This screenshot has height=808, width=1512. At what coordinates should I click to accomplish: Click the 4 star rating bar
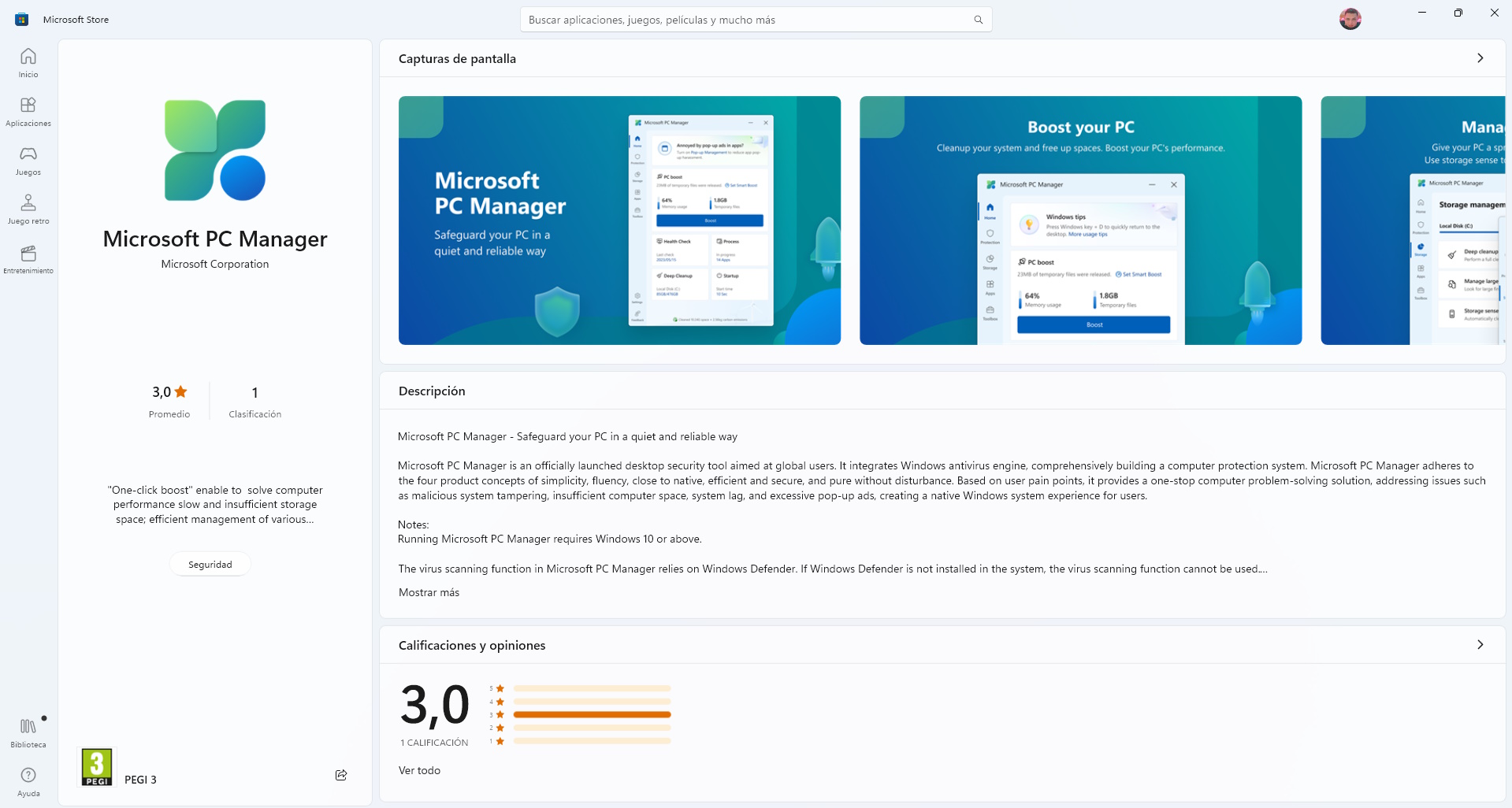[592, 702]
